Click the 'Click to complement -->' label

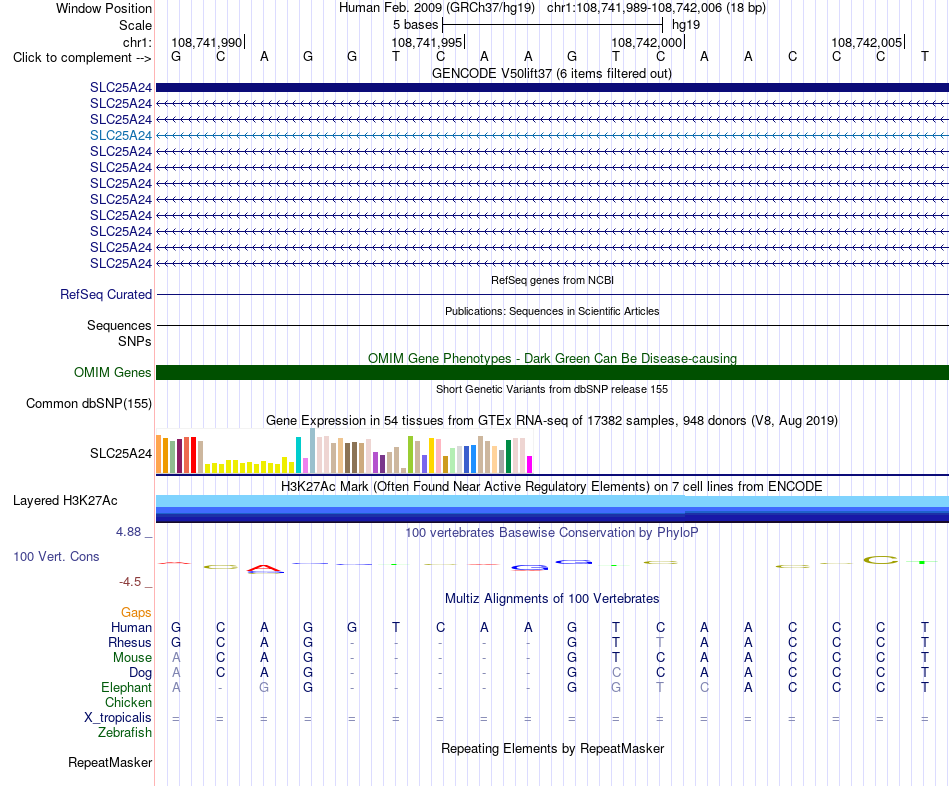pos(82,58)
